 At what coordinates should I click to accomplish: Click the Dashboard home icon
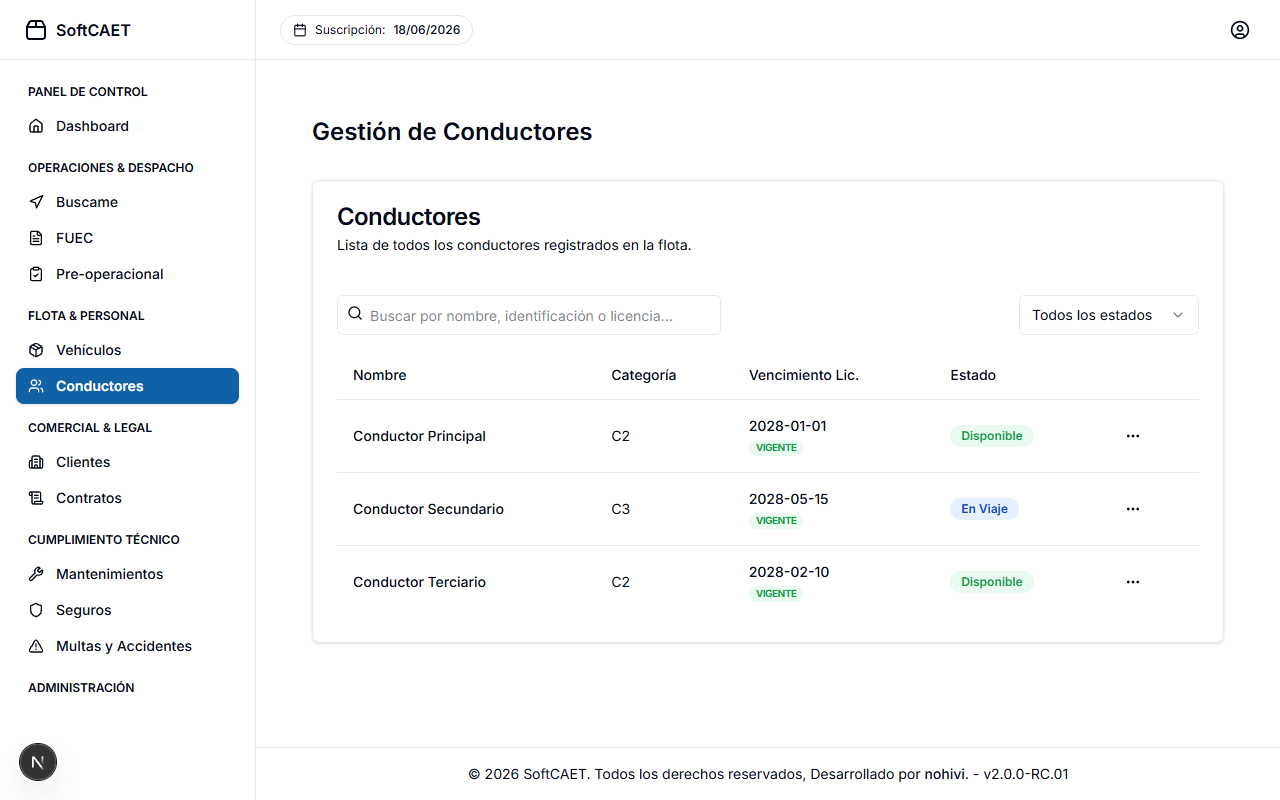[36, 126]
